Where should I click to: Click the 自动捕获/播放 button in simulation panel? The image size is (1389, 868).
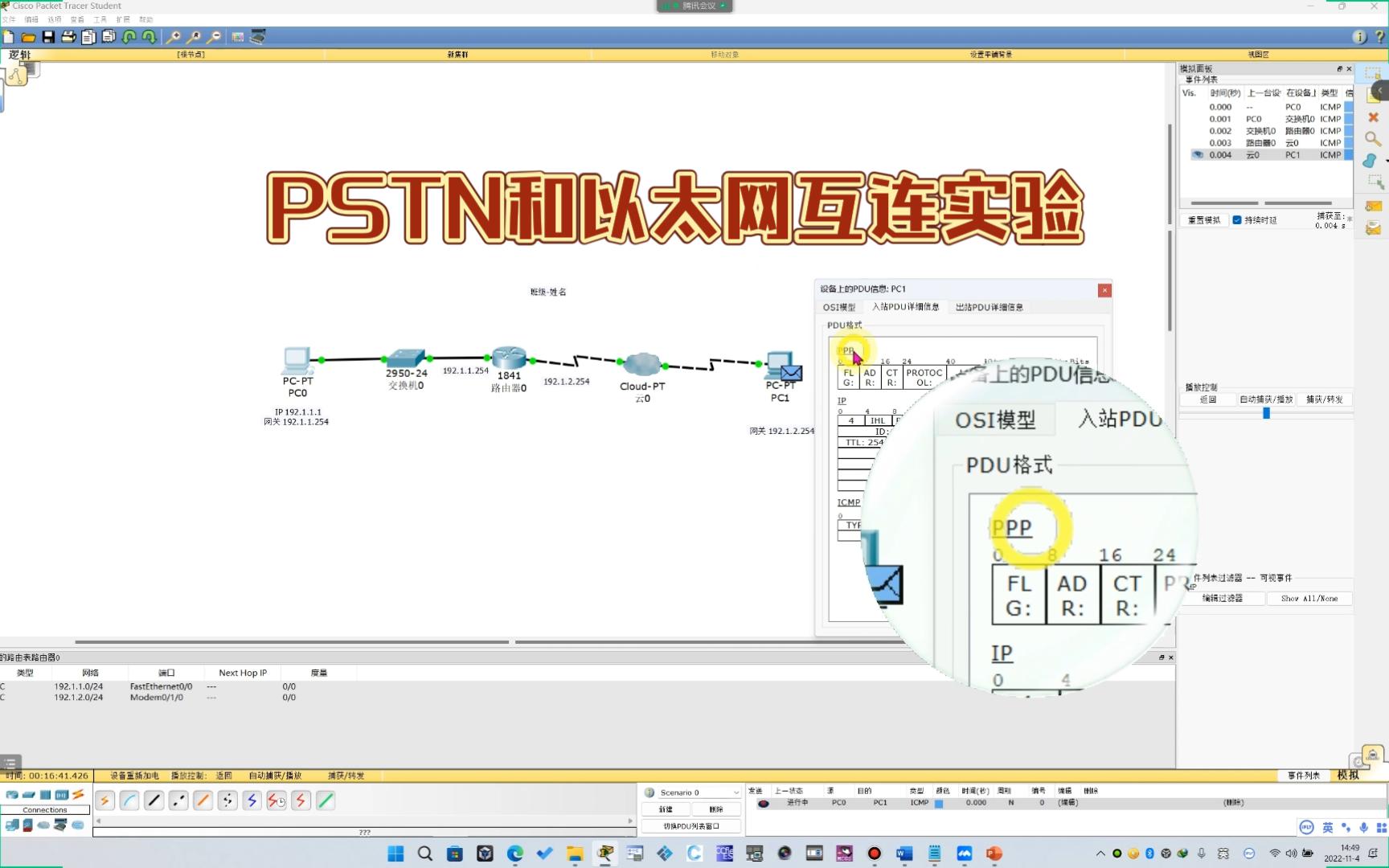tap(1266, 399)
